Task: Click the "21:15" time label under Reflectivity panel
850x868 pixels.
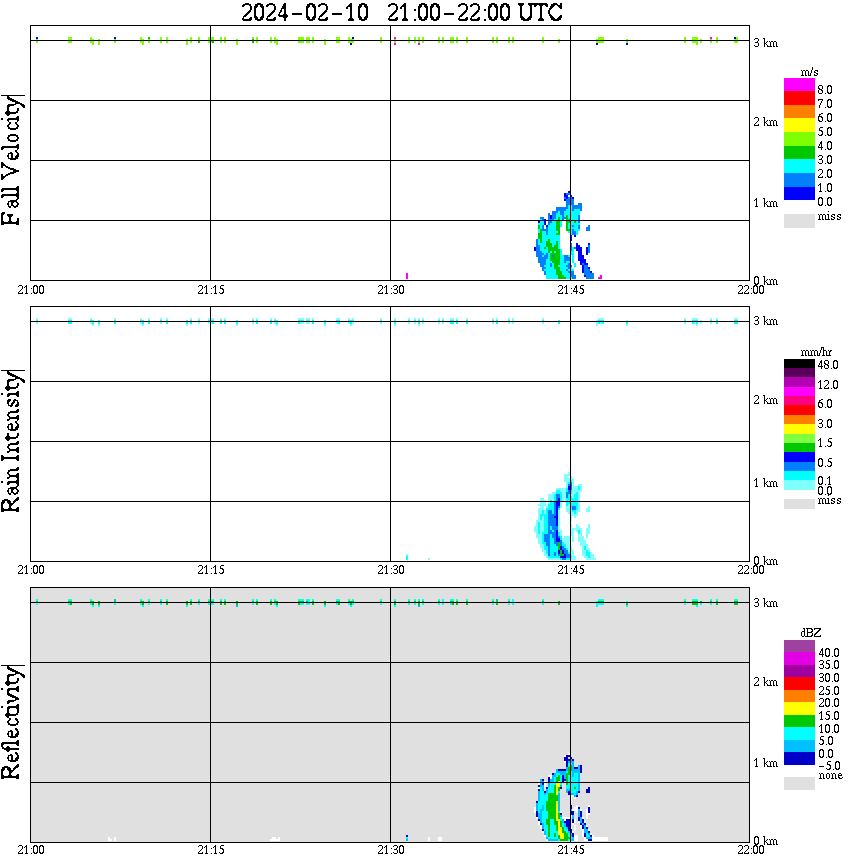Action: [210, 850]
